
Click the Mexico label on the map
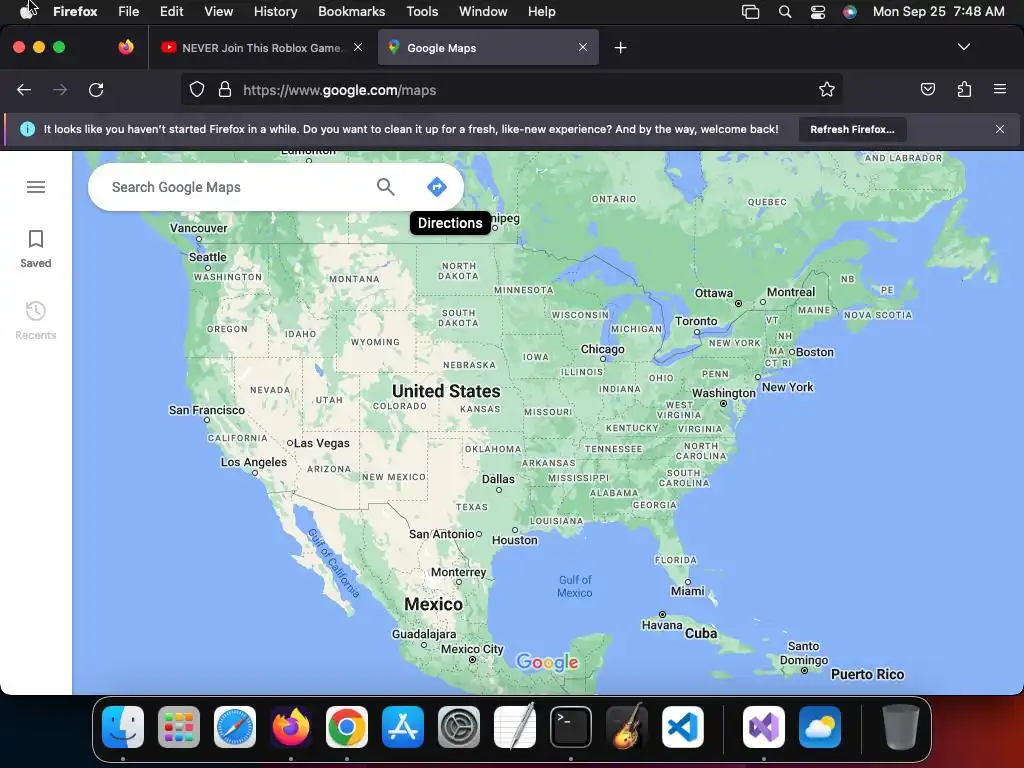click(x=434, y=604)
